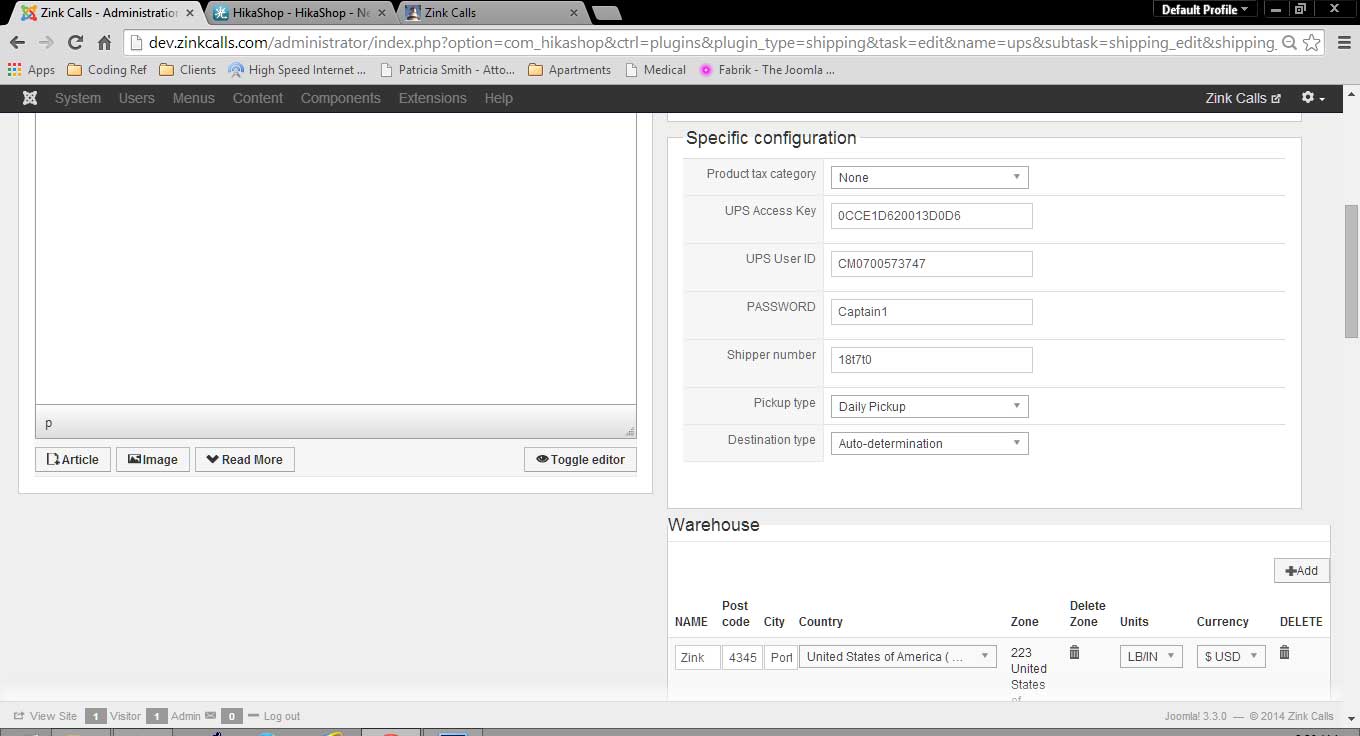Screen dimensions: 1360x736
Task: Open the Currency $ USD dropdown
Action: click(x=1231, y=656)
